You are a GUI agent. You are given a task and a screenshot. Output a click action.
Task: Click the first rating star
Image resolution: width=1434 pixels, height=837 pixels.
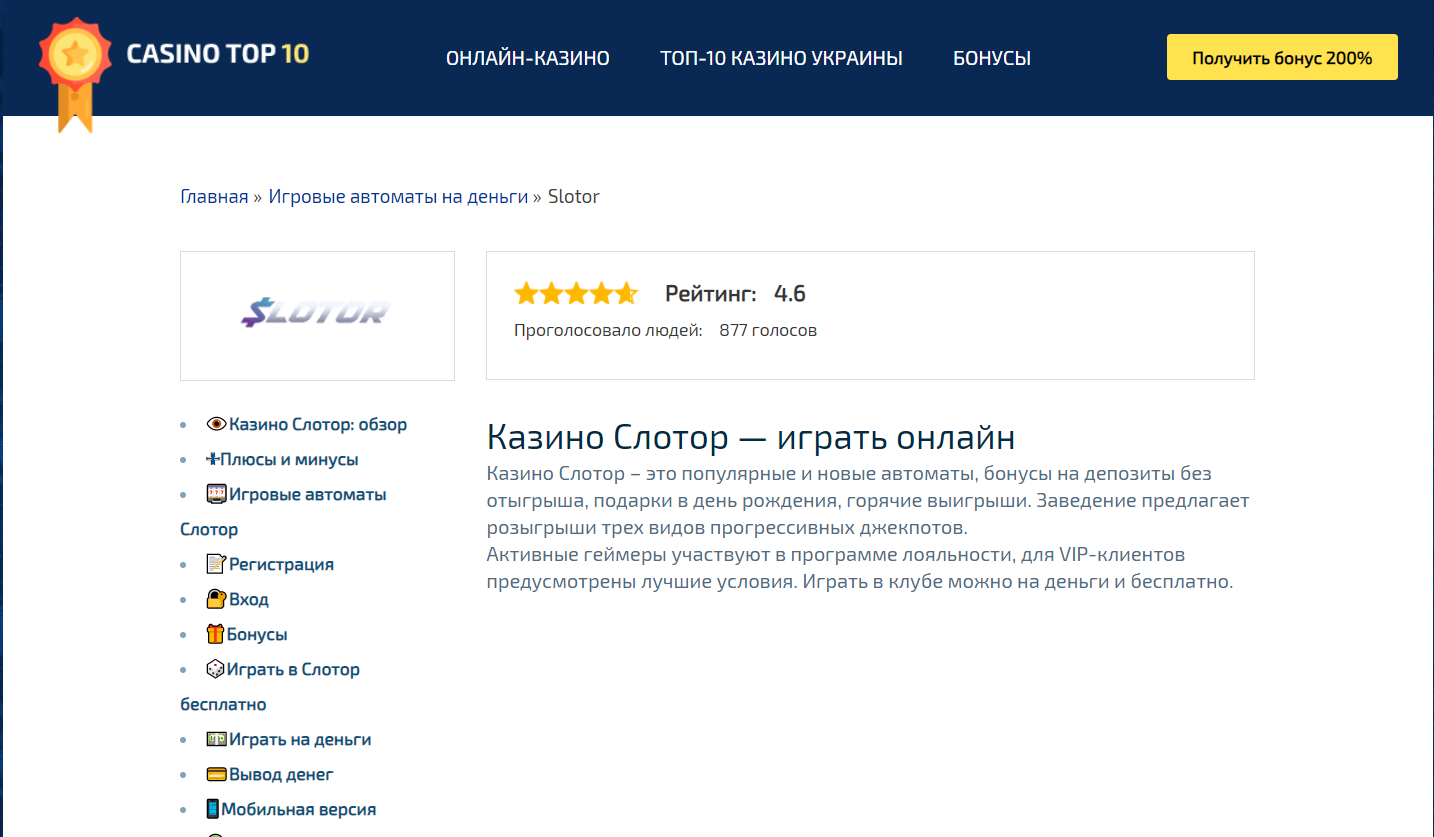tap(526, 293)
